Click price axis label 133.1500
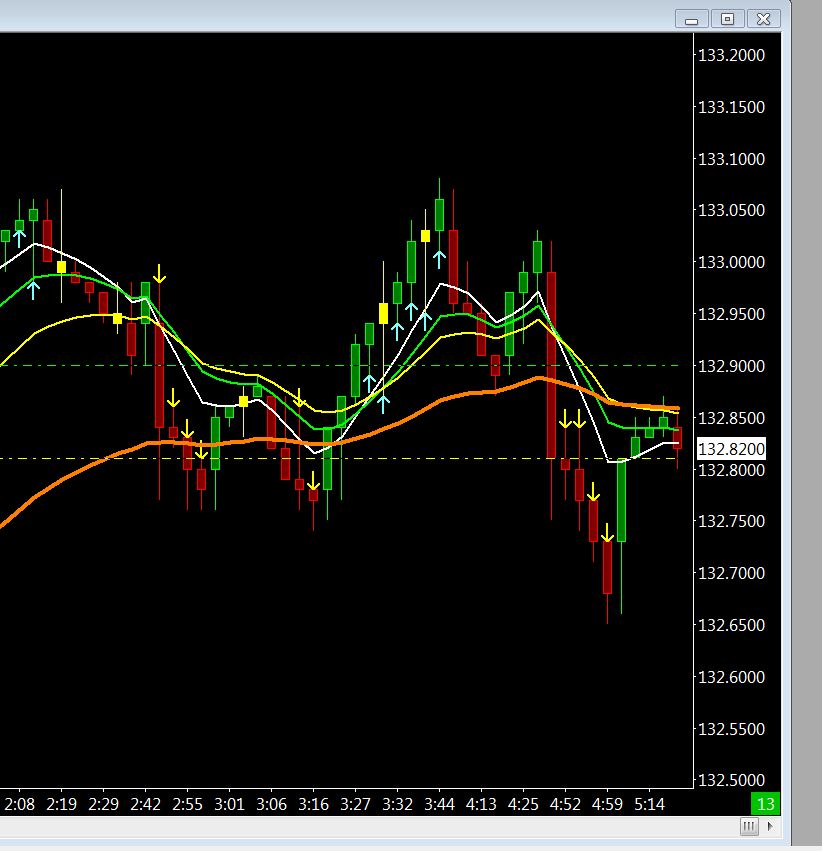This screenshot has width=822, height=851. tap(731, 107)
